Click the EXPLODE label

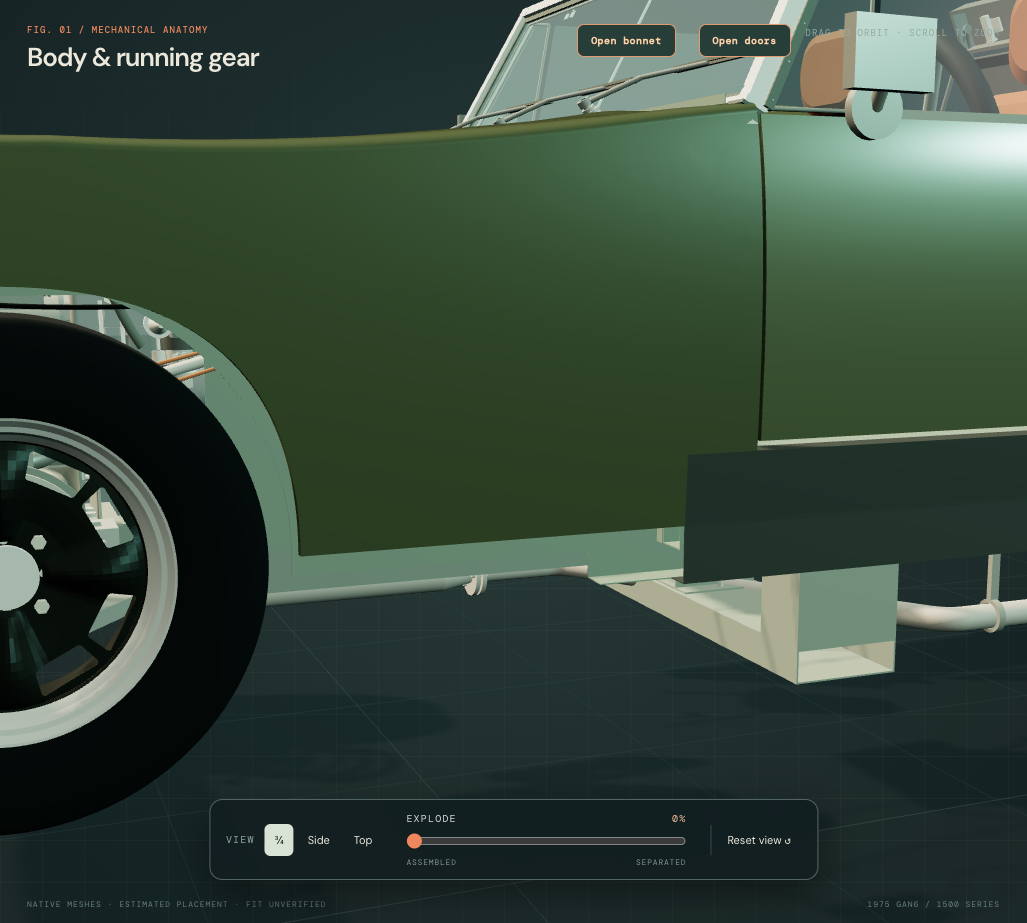pos(431,819)
